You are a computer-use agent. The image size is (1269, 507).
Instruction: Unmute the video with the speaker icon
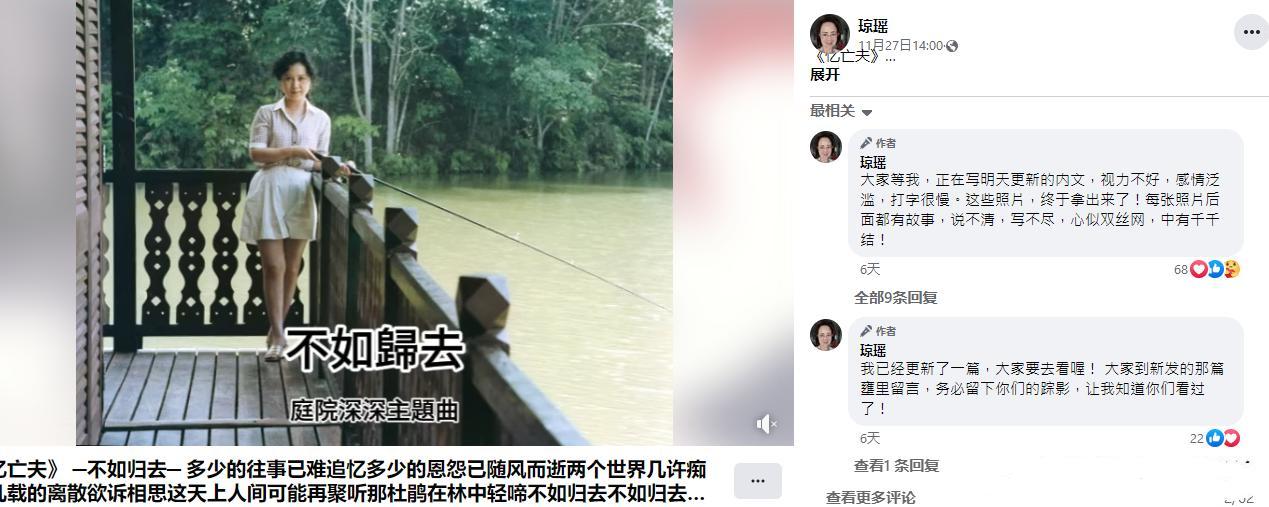pyautogui.click(x=766, y=425)
